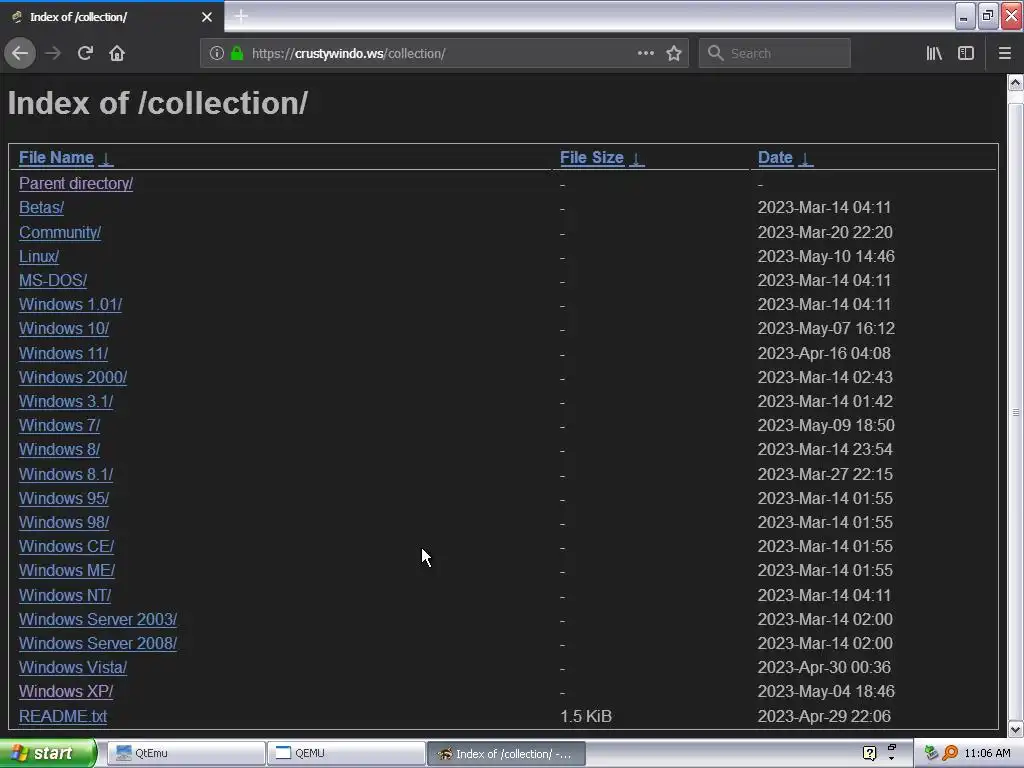Open page actions three-dot menu
Viewport: 1024px width, 768px height.
pyautogui.click(x=645, y=54)
